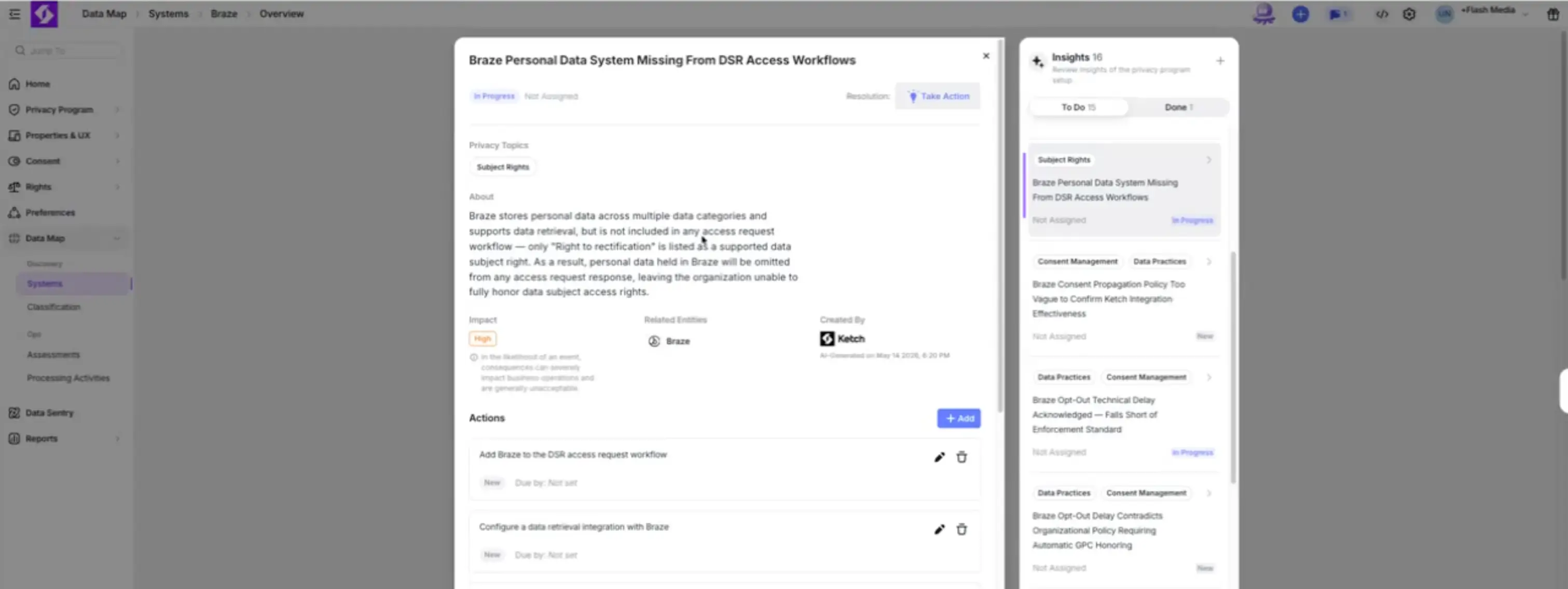
Task: Switch to the To Do tab
Action: [x=1078, y=107]
